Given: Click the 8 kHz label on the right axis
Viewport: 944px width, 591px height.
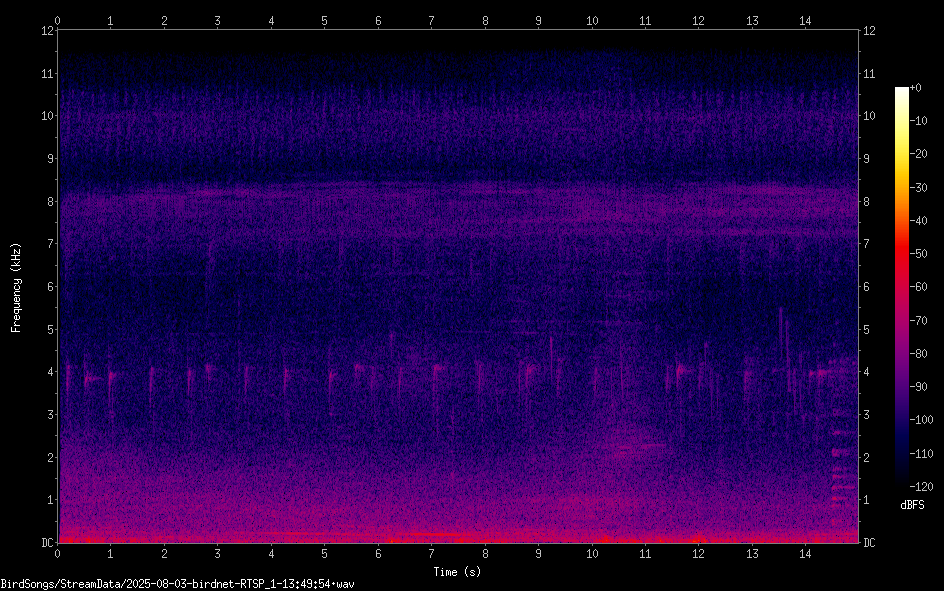Looking at the screenshot, I should point(866,202).
